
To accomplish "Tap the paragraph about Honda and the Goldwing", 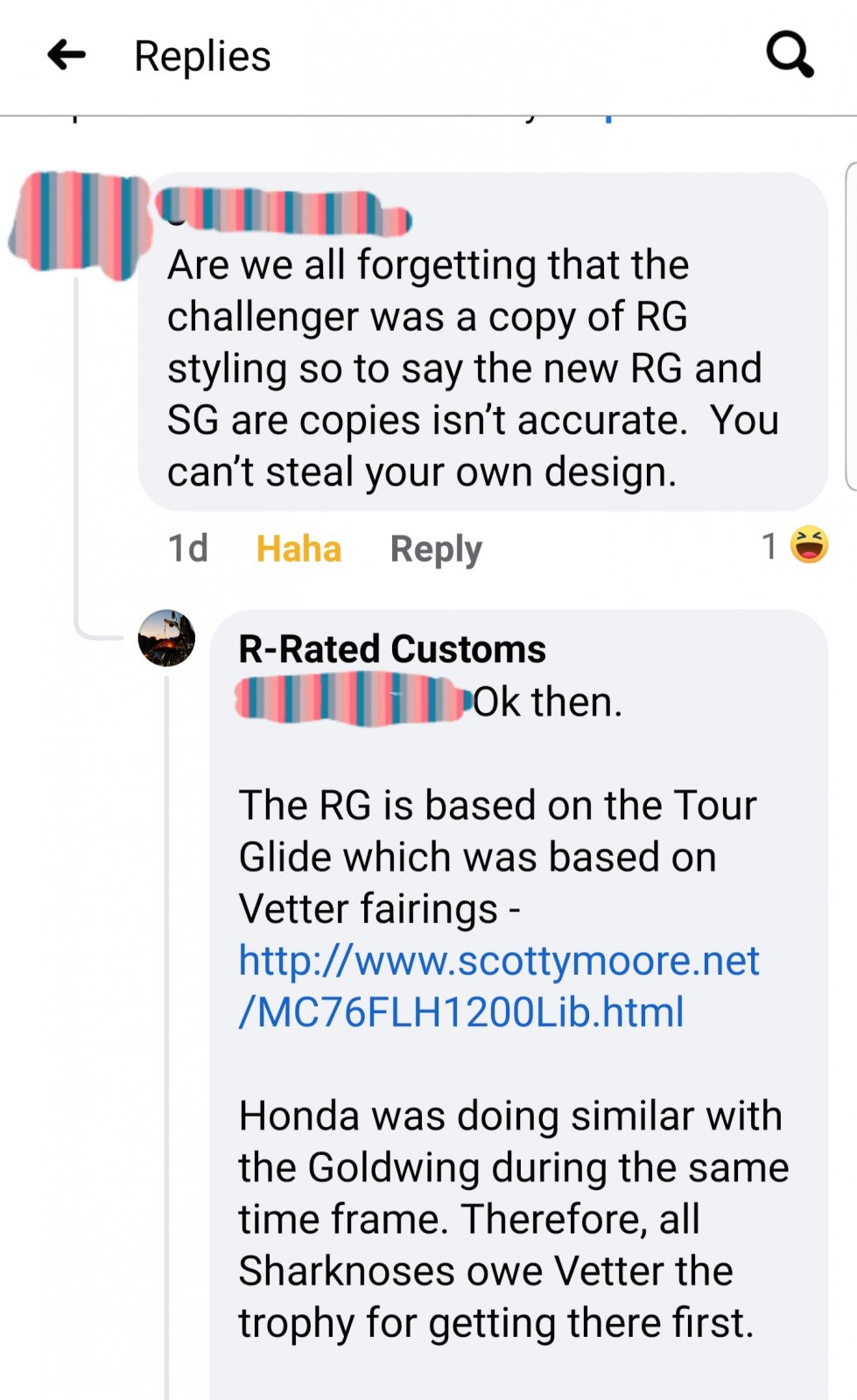I will click(512, 1218).
